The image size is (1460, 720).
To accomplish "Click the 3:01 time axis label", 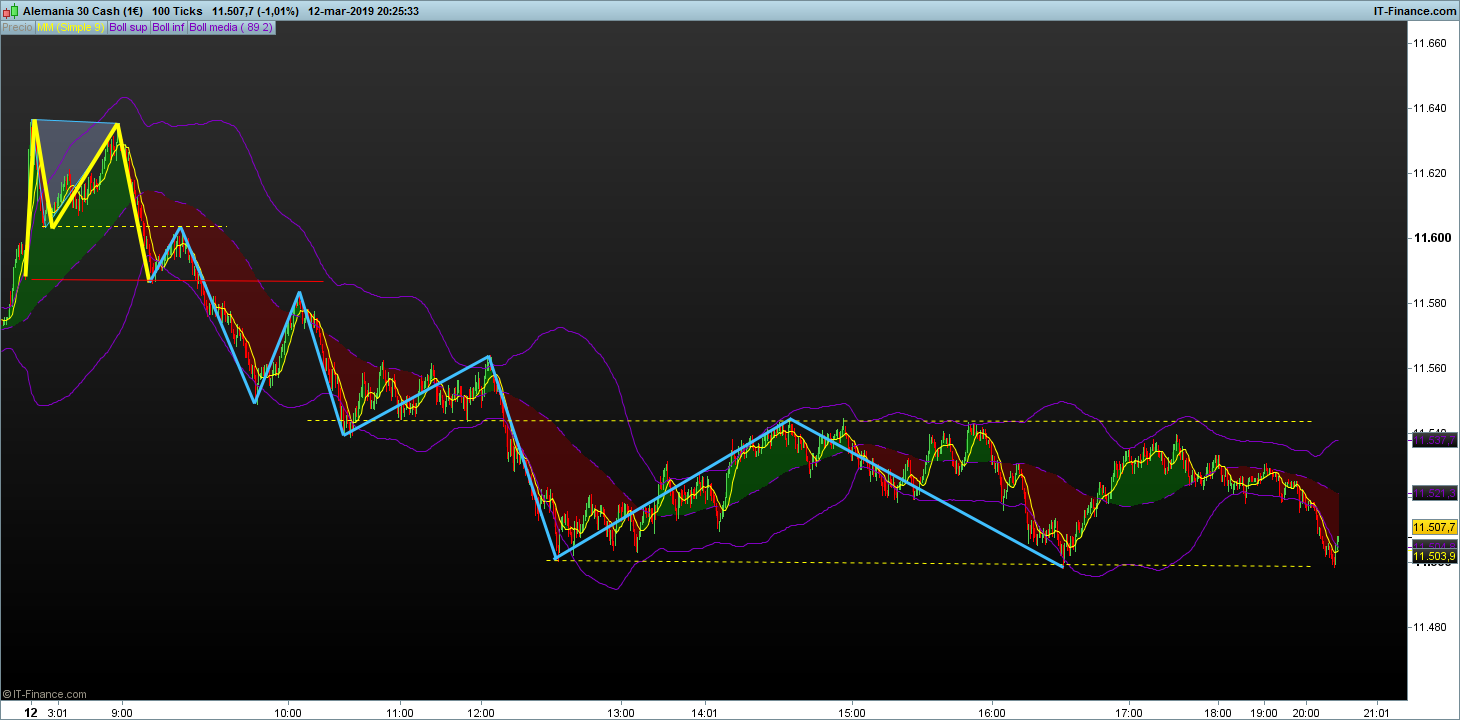I will [x=58, y=713].
